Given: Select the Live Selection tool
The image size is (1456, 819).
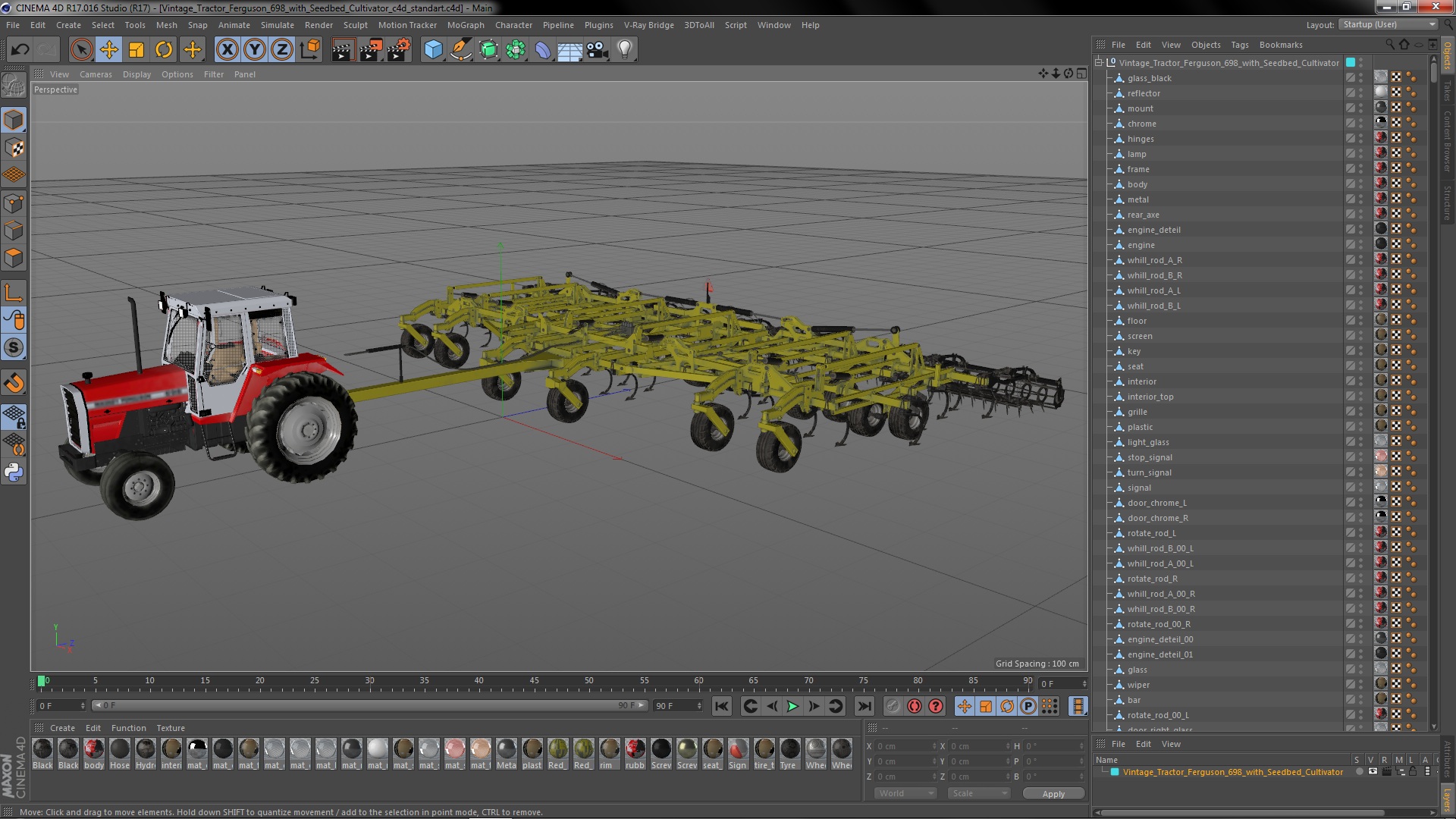Looking at the screenshot, I should point(81,50).
